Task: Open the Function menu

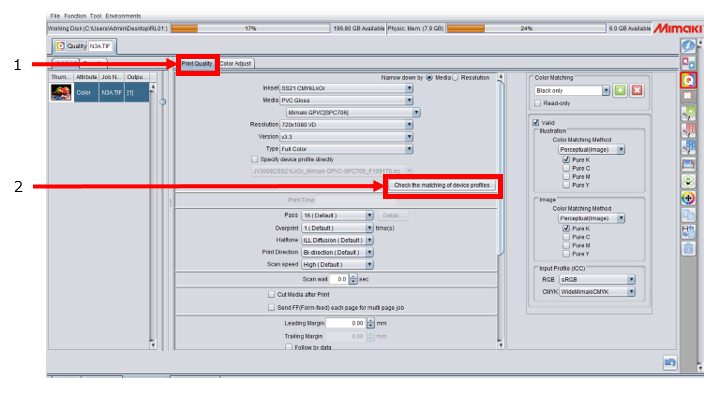Action: (x=75, y=16)
